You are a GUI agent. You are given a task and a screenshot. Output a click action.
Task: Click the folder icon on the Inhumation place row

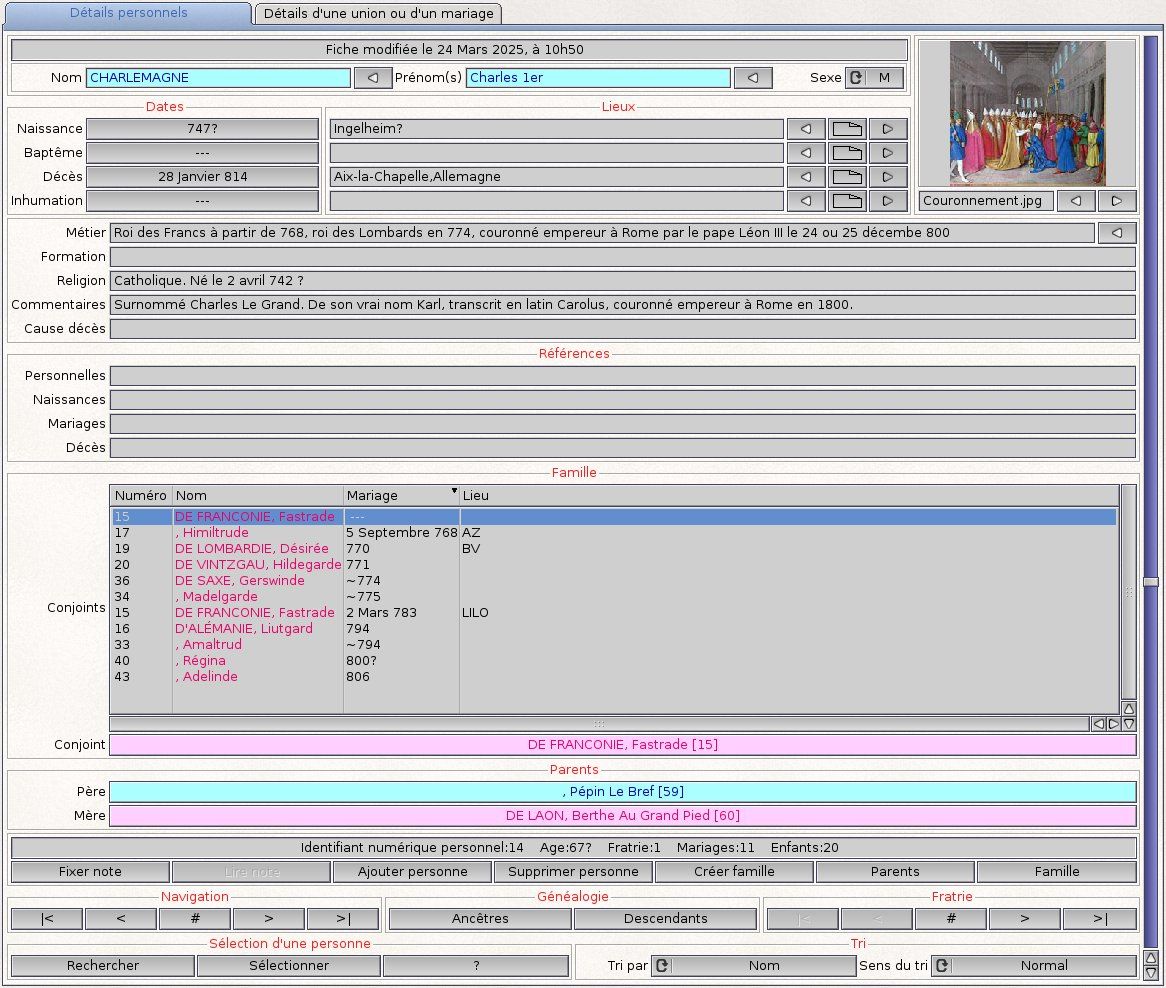tap(847, 201)
